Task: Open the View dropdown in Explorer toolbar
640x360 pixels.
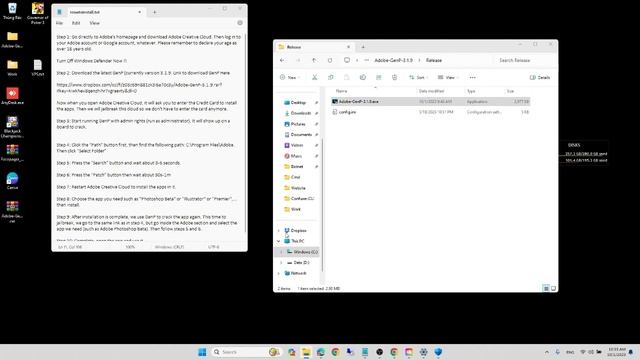Action: point(448,77)
